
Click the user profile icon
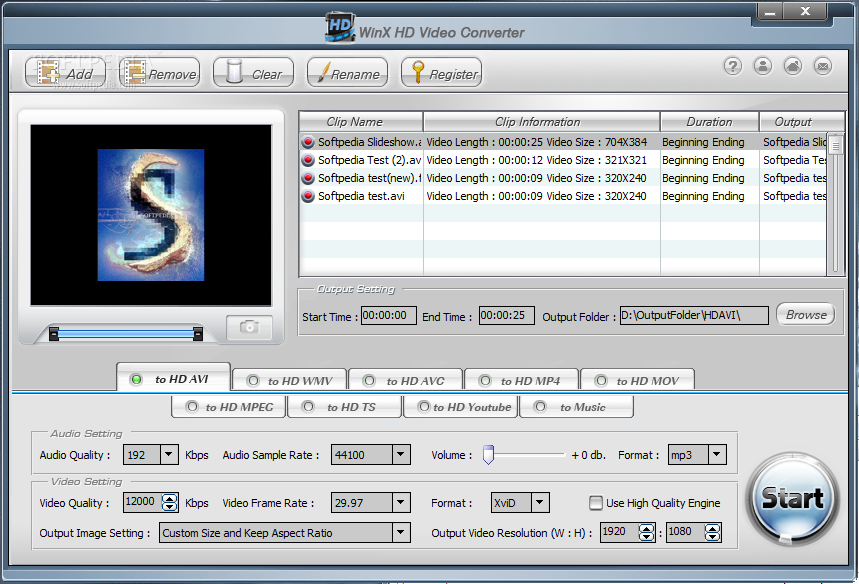[763, 66]
